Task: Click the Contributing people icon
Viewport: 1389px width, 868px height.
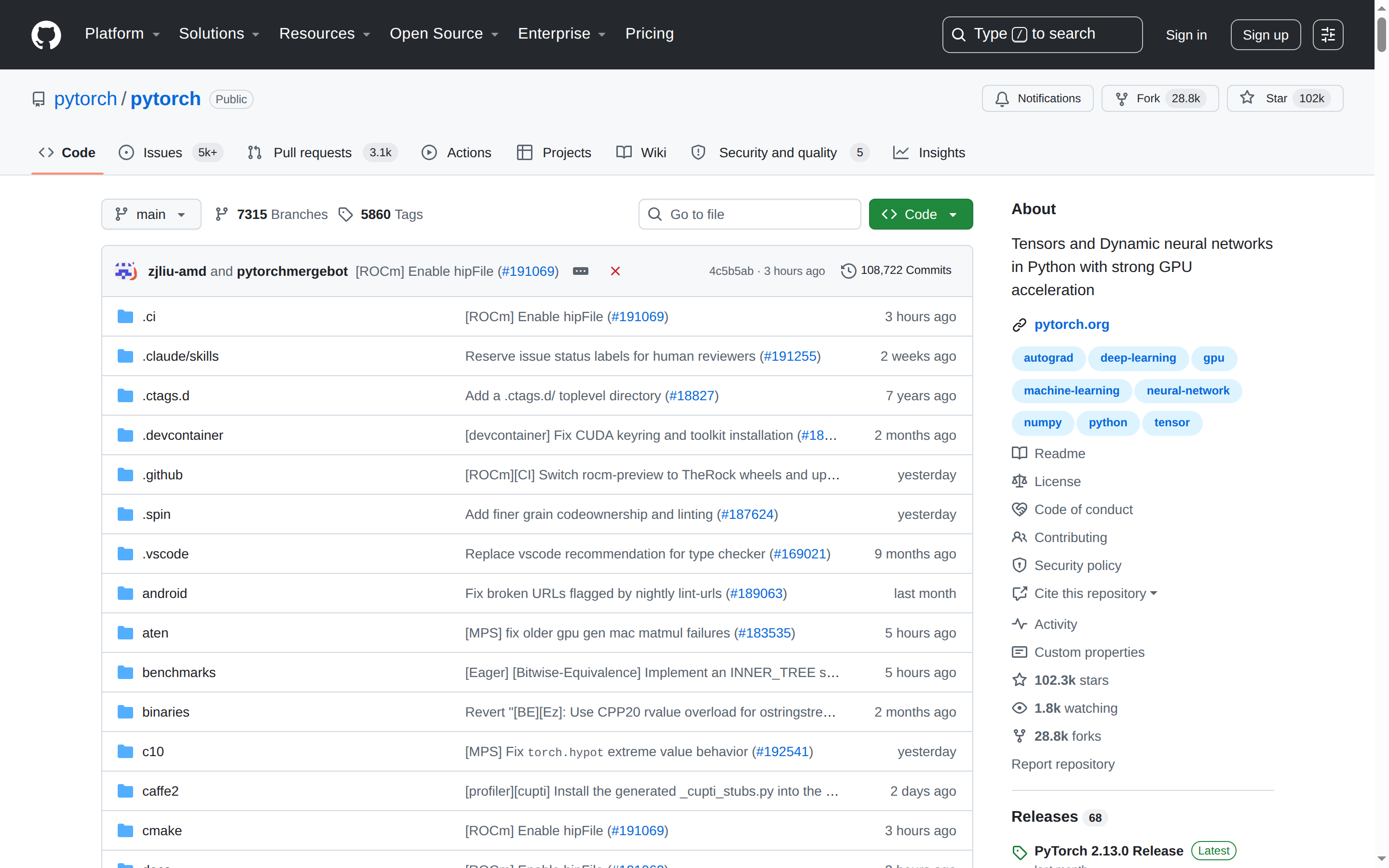Action: coord(1020,537)
